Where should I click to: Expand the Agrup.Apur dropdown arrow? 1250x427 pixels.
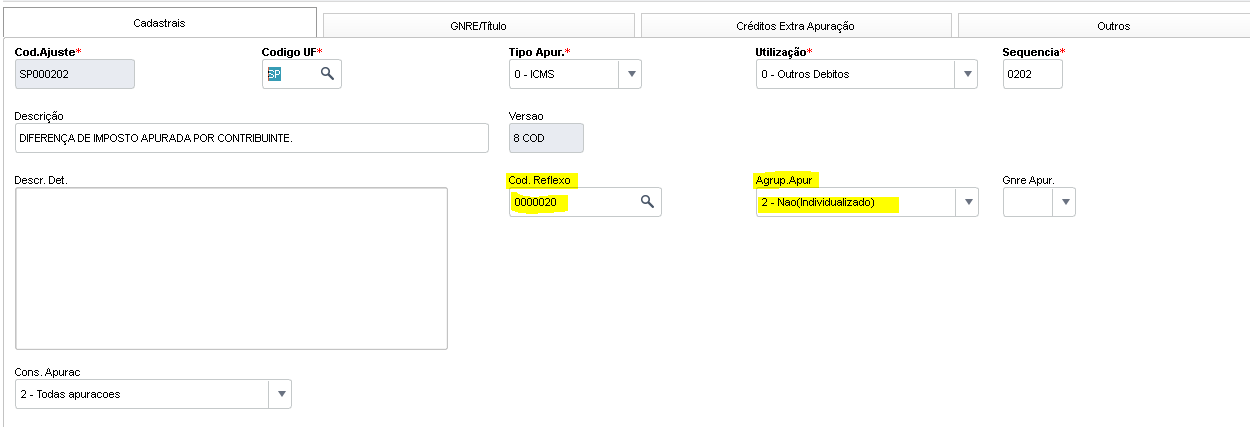pyautogui.click(x=967, y=203)
